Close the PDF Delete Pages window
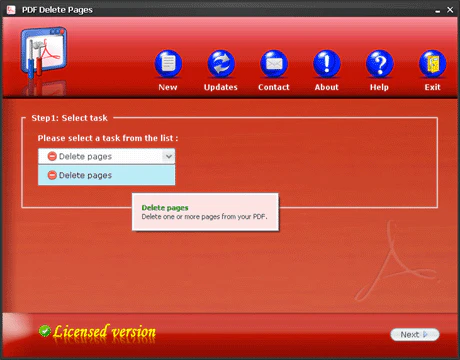Screen dimensions: 460x360 (450, 10)
